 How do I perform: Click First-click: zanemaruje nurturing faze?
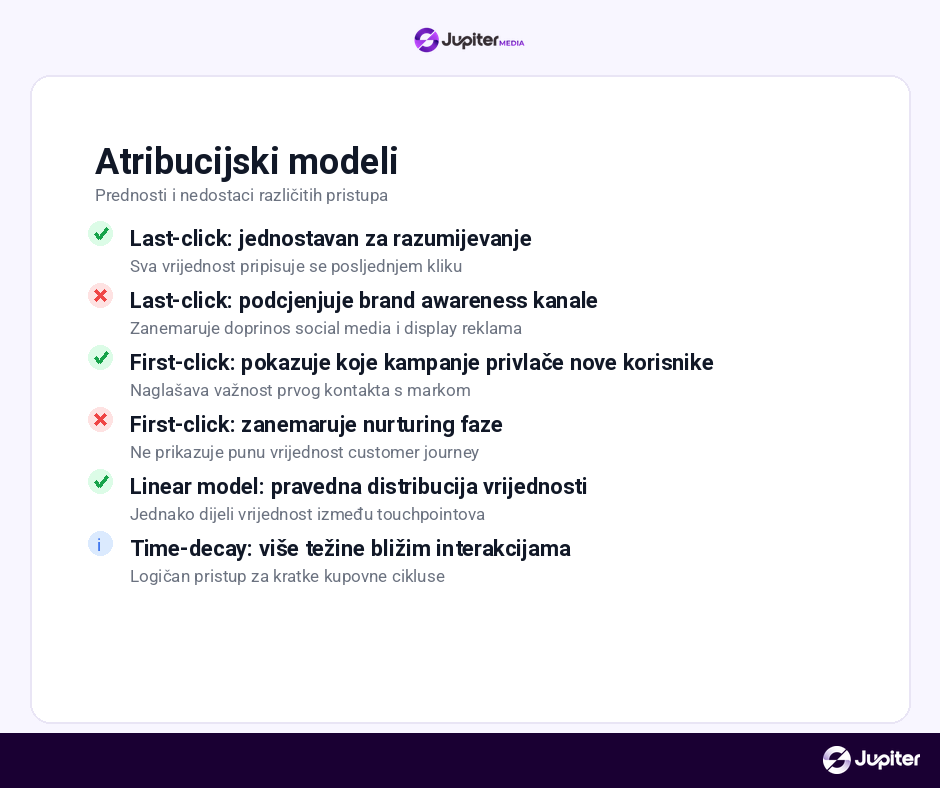(x=316, y=425)
